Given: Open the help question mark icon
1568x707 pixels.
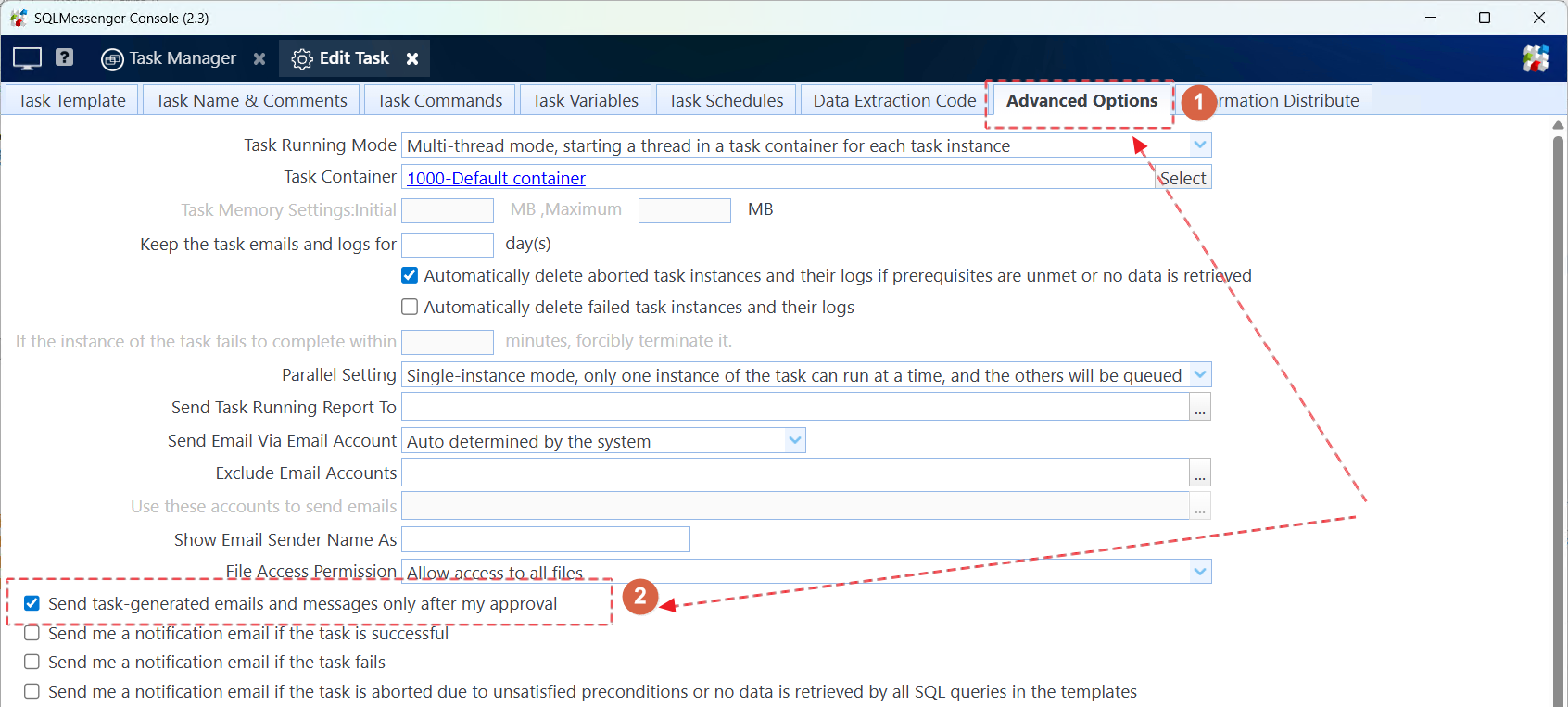Looking at the screenshot, I should pyautogui.click(x=64, y=57).
